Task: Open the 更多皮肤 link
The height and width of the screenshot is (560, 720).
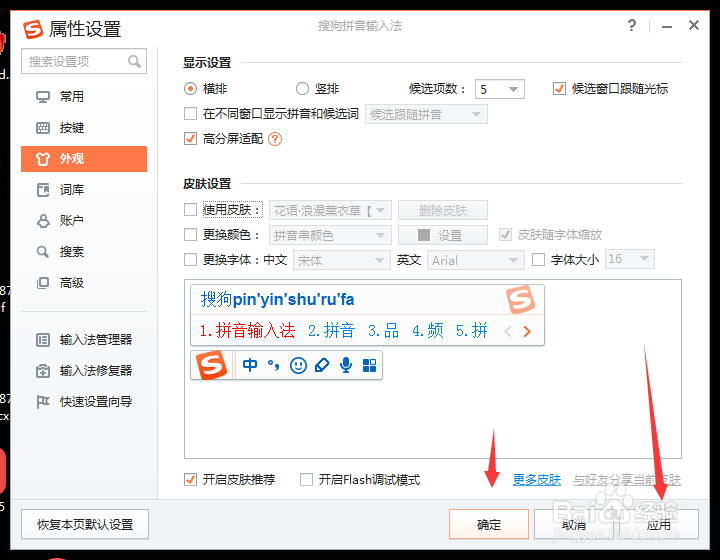Action: [x=537, y=480]
